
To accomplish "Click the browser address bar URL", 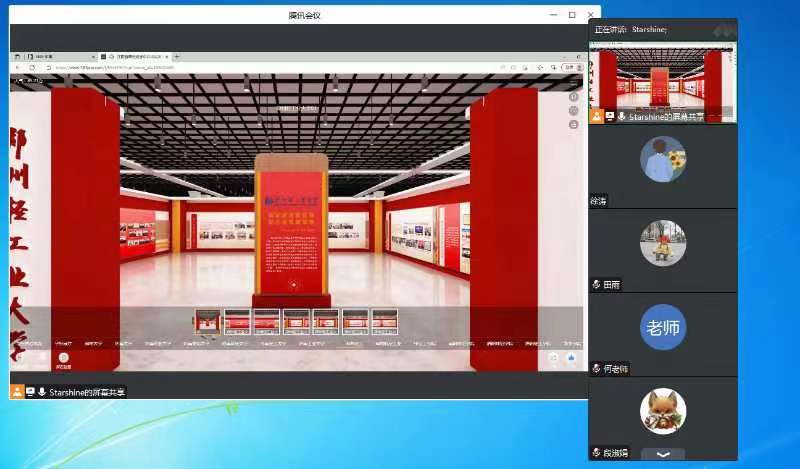I will coord(150,68).
